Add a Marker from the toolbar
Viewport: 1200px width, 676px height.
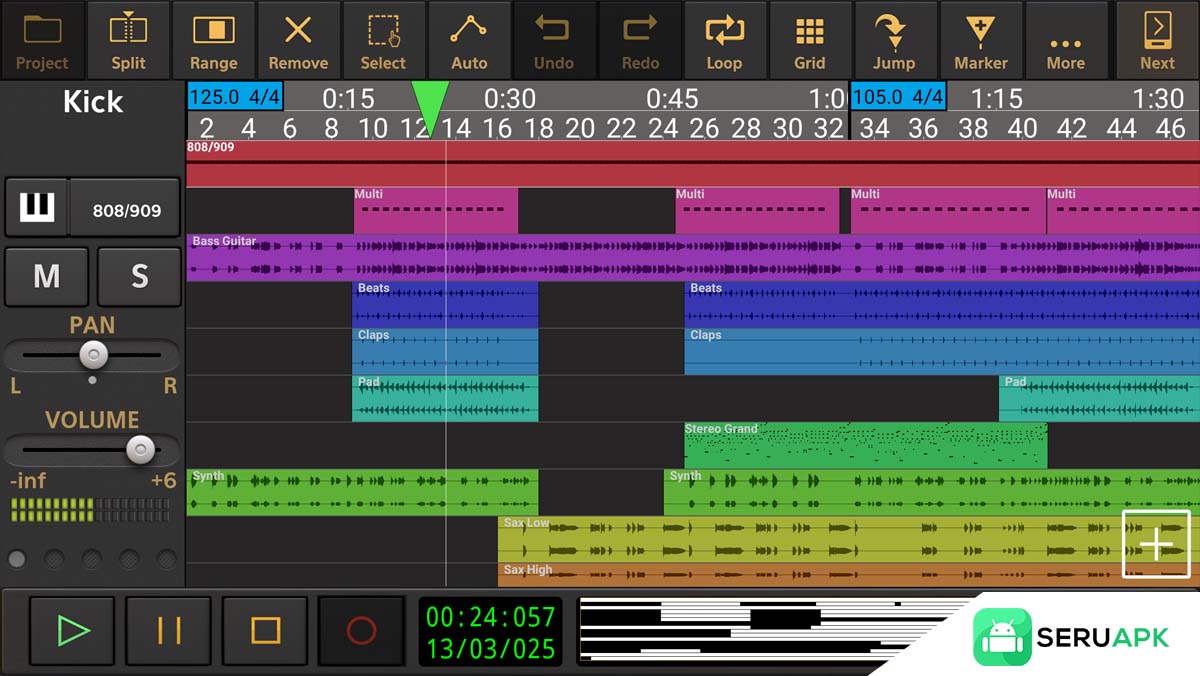coord(980,41)
